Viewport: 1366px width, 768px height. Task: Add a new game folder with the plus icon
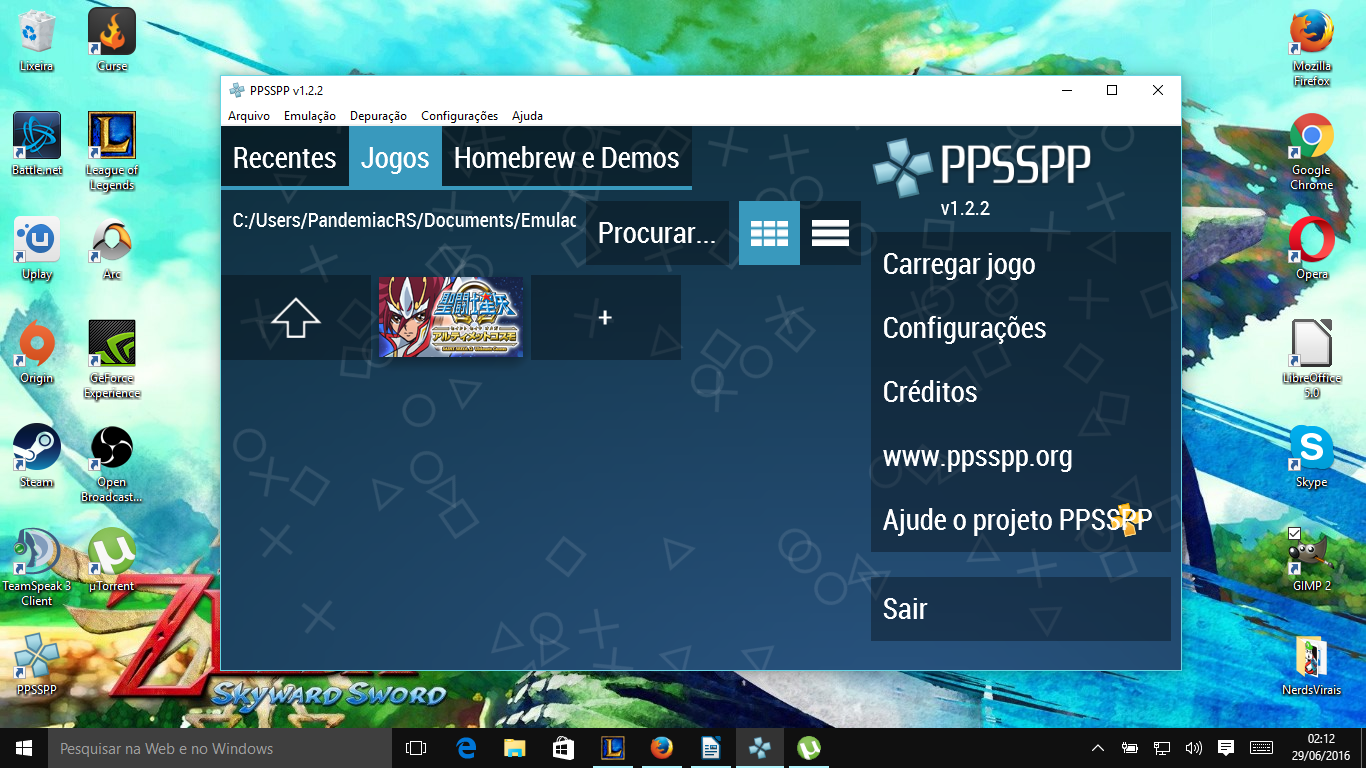605,317
